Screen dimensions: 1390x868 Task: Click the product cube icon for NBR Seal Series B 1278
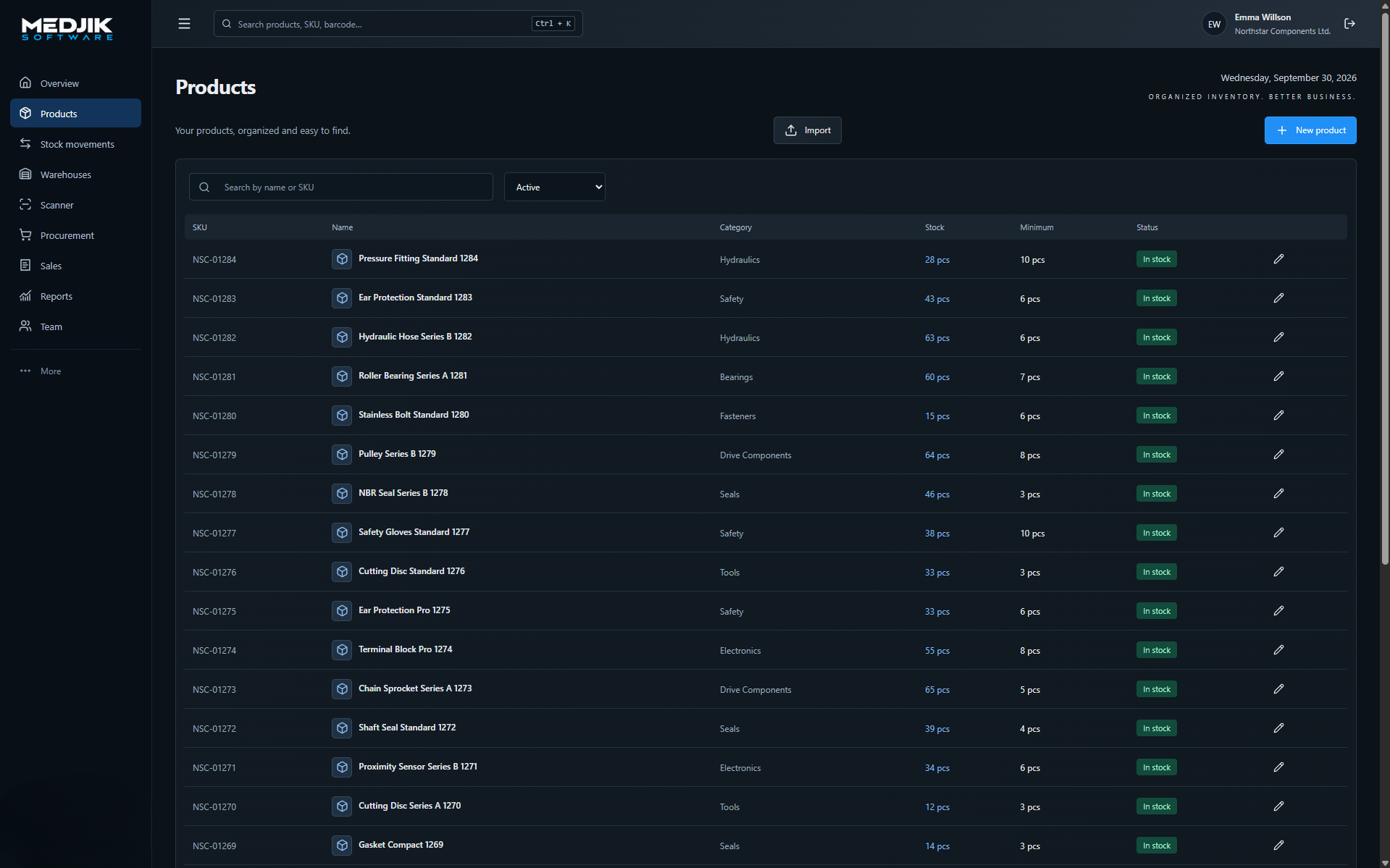pyautogui.click(x=342, y=494)
